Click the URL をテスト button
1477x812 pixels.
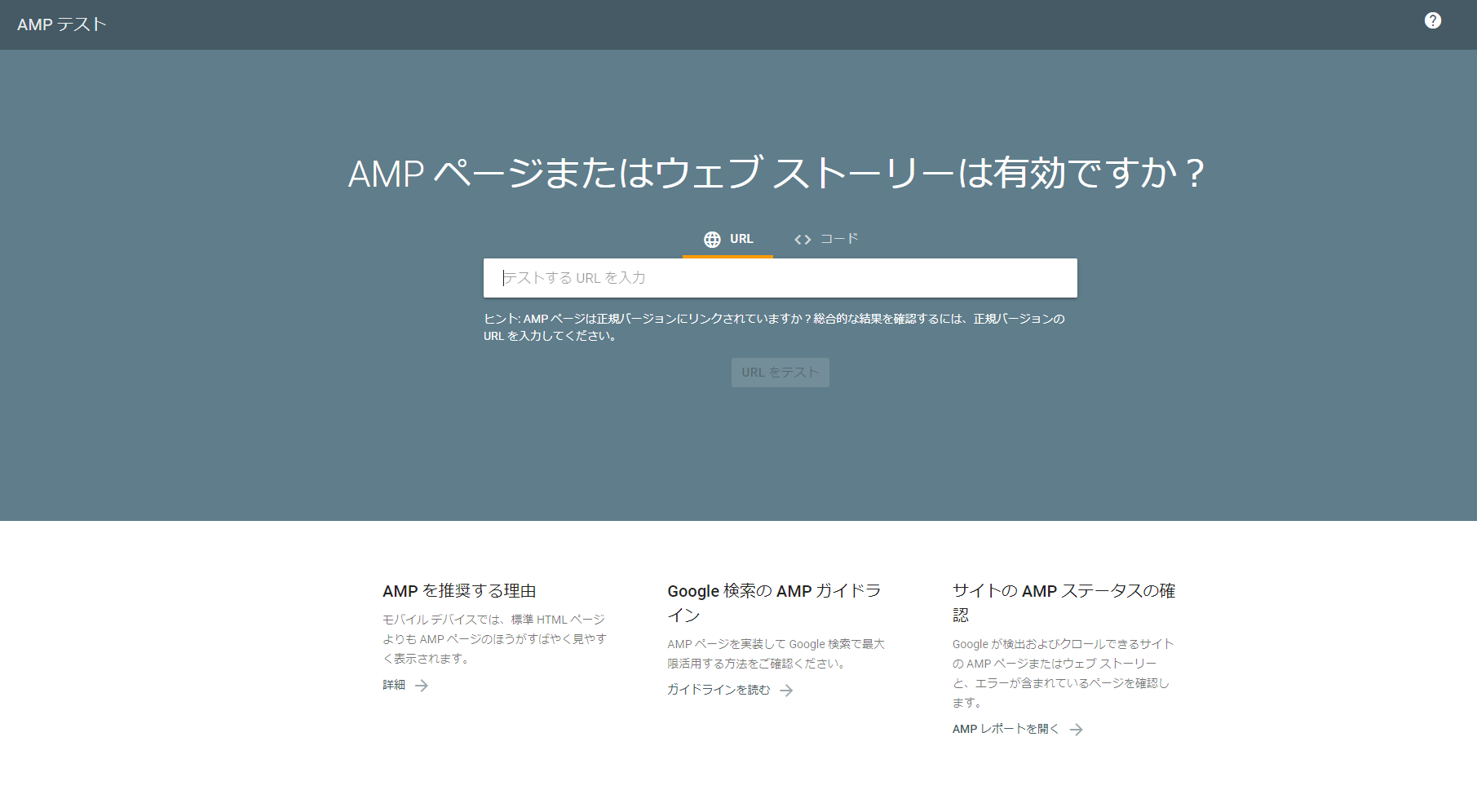click(x=781, y=373)
